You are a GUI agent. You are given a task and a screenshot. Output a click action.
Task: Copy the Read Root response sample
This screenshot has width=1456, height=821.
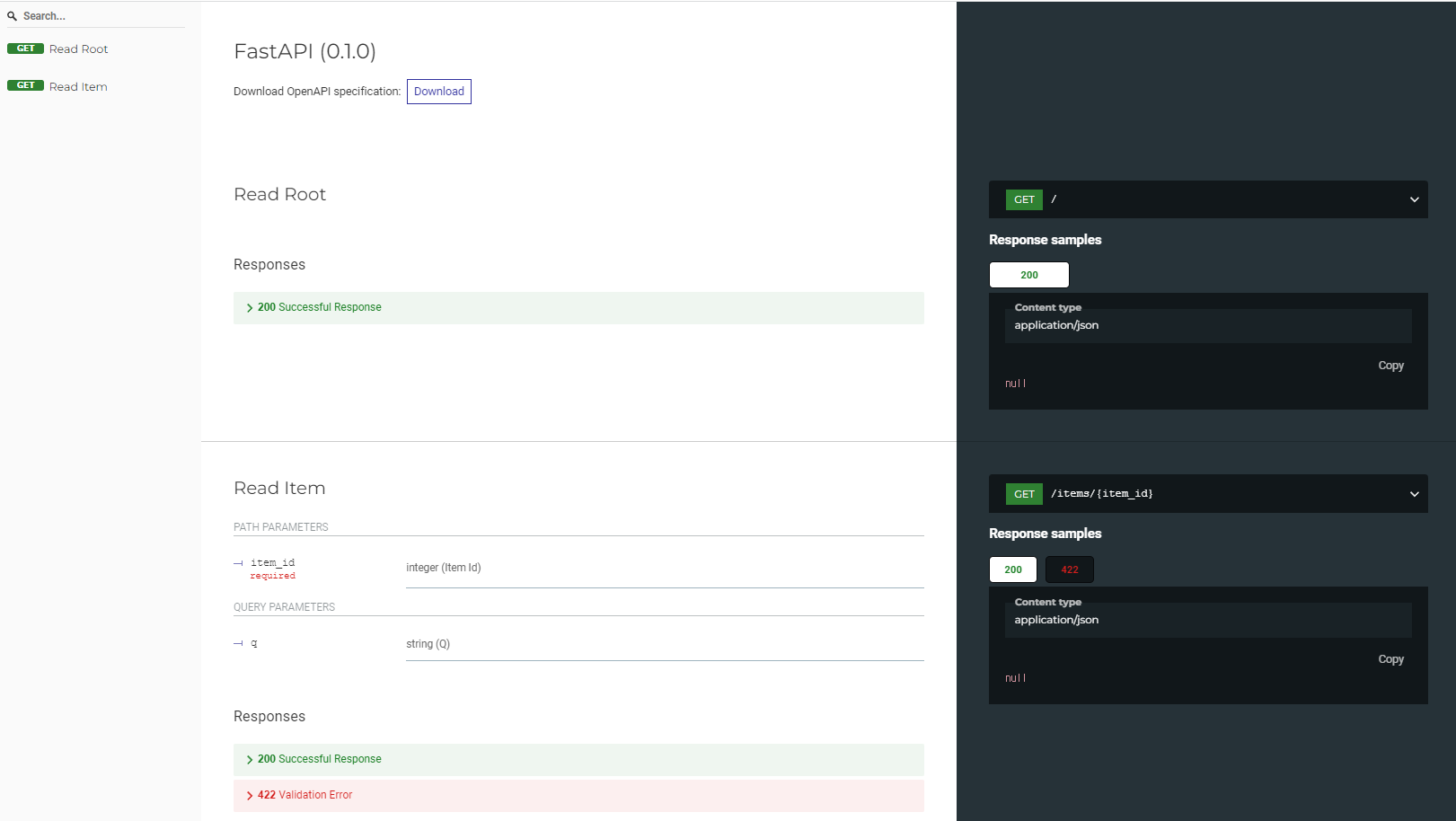tap(1390, 366)
